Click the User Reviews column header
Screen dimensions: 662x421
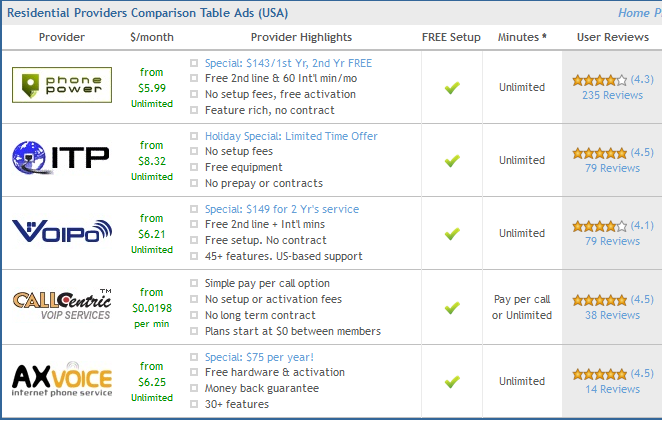pos(612,37)
